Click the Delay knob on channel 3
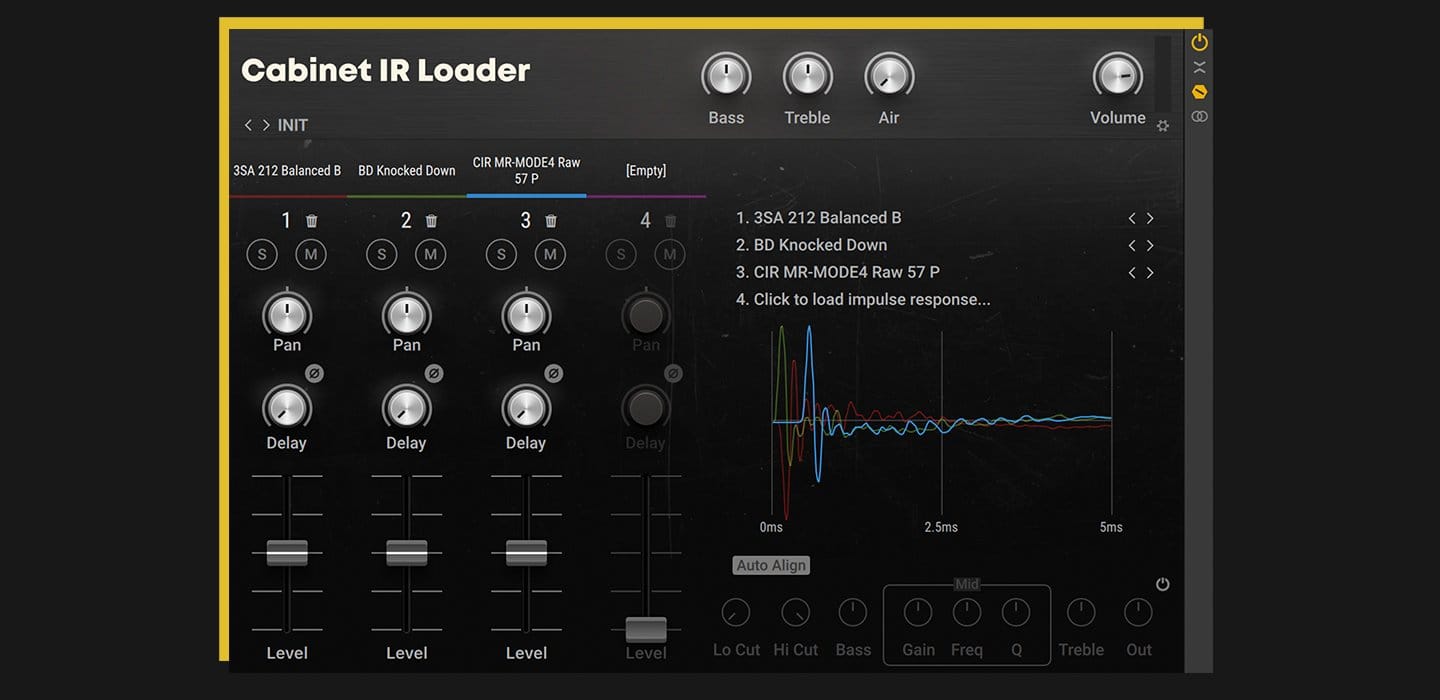1440x700 pixels. tap(526, 408)
